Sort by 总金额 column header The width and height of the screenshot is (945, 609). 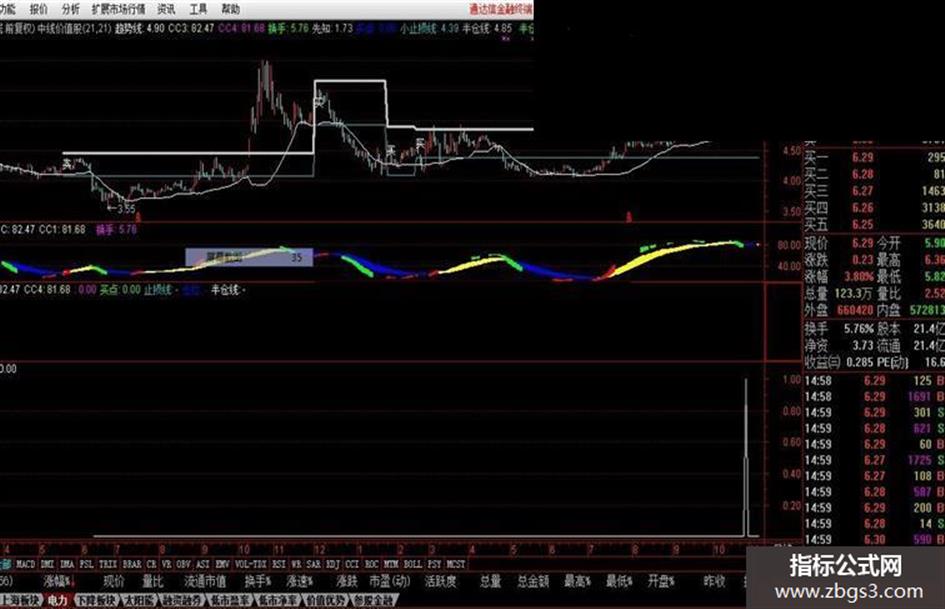(x=533, y=582)
